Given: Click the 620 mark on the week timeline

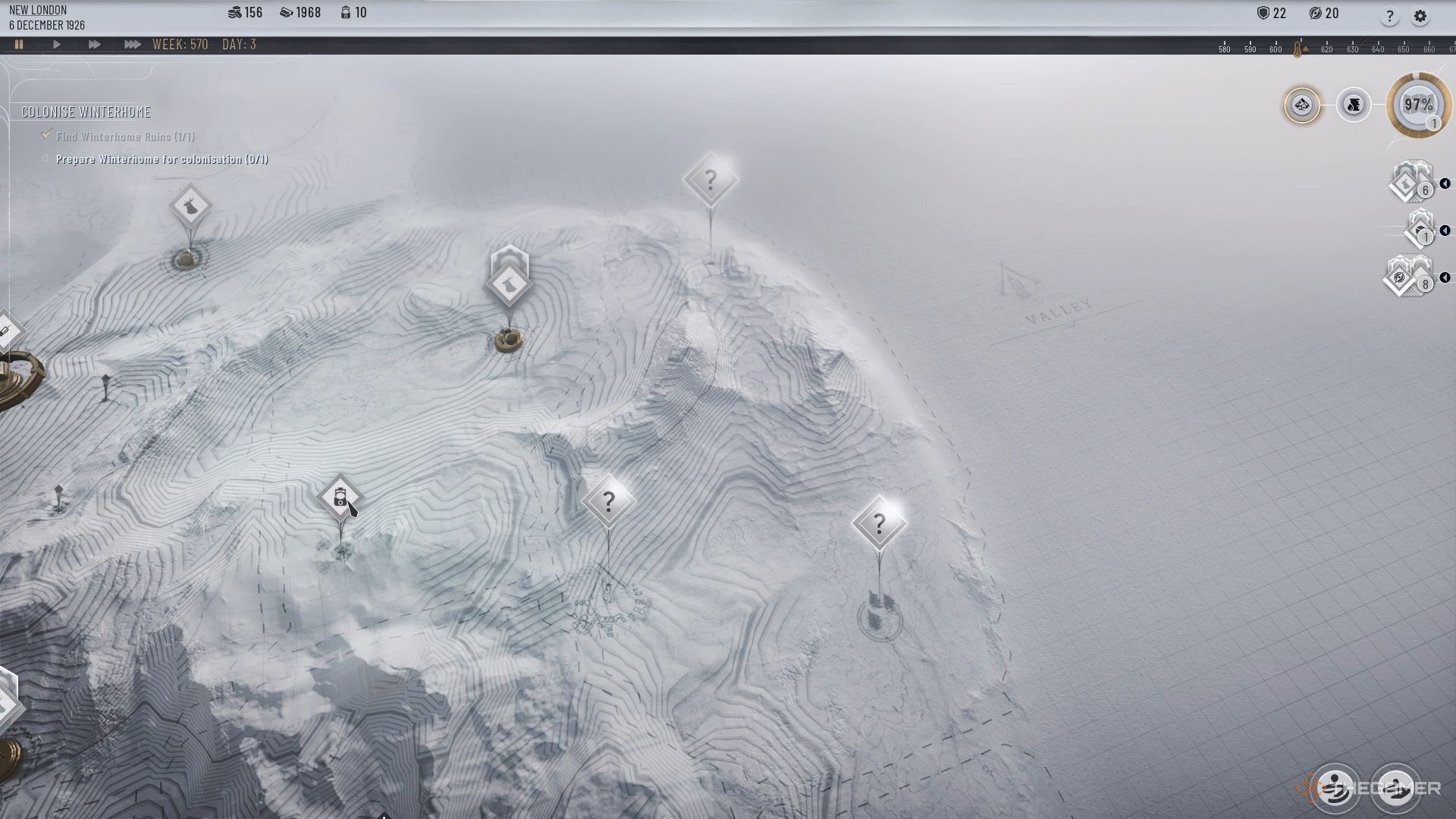Looking at the screenshot, I should point(1326,49).
